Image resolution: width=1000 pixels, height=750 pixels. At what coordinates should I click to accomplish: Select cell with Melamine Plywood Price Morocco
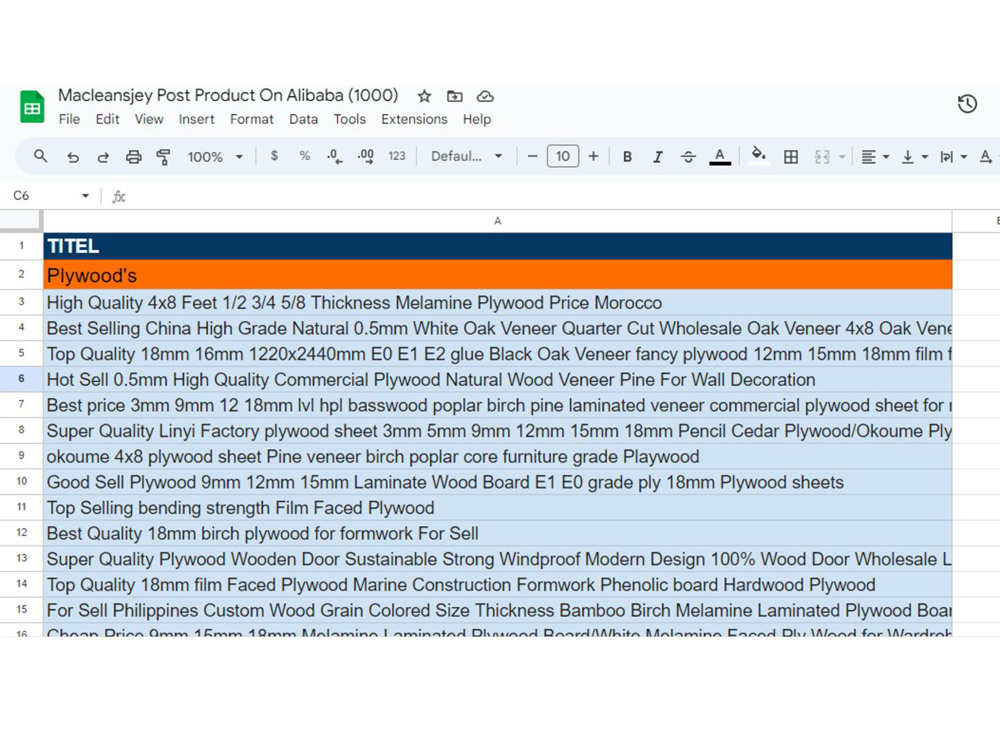(497, 302)
